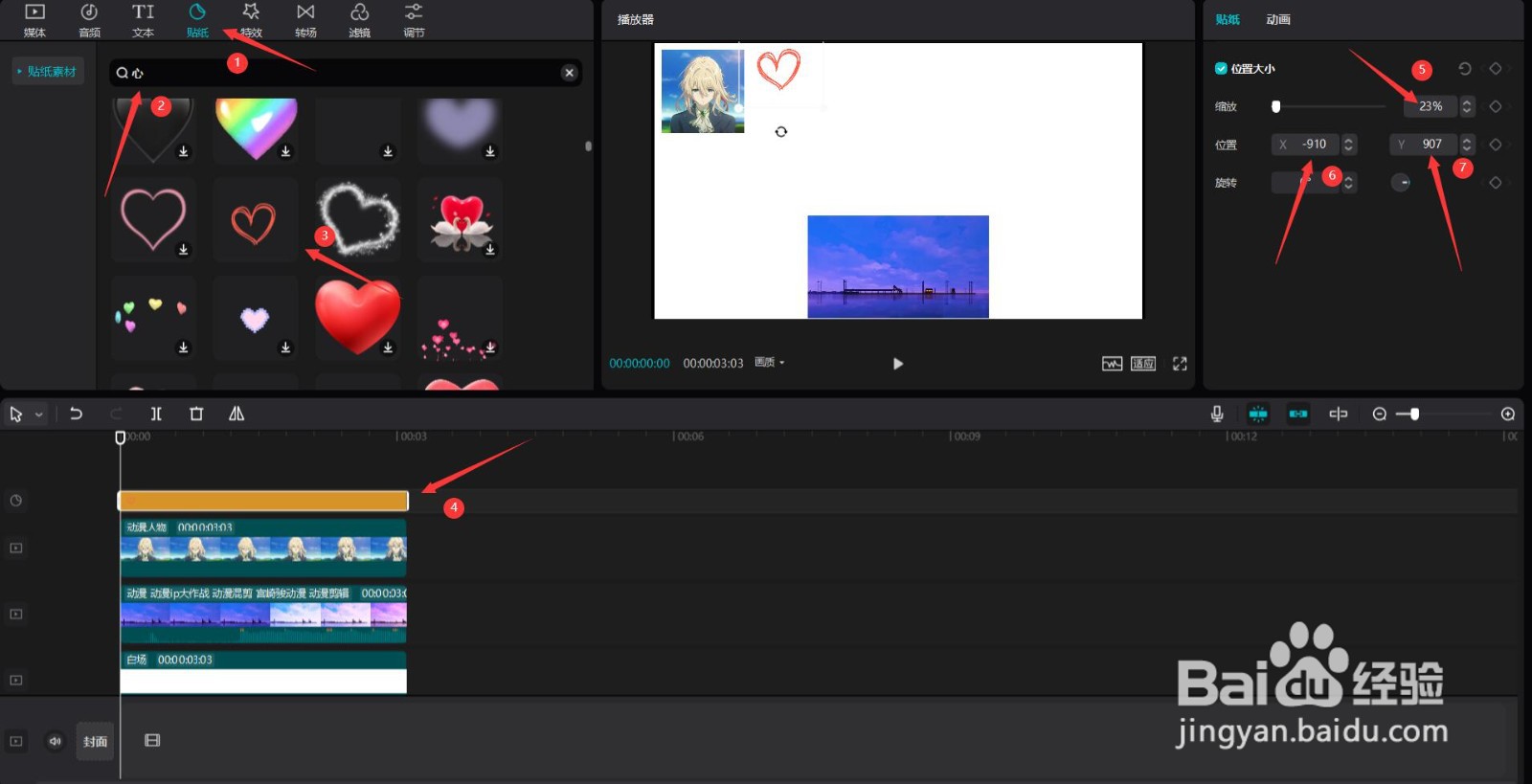This screenshot has height=784, width=1532.
Task: Add a keyframe for 缩放 scale
Action: 1496,106
